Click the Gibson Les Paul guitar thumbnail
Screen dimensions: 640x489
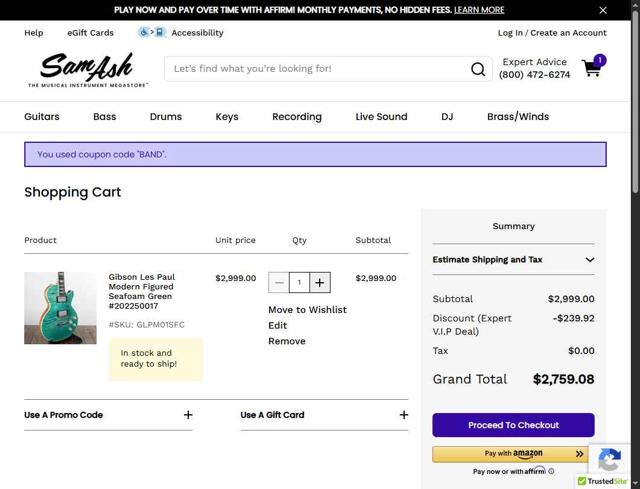tap(60, 308)
